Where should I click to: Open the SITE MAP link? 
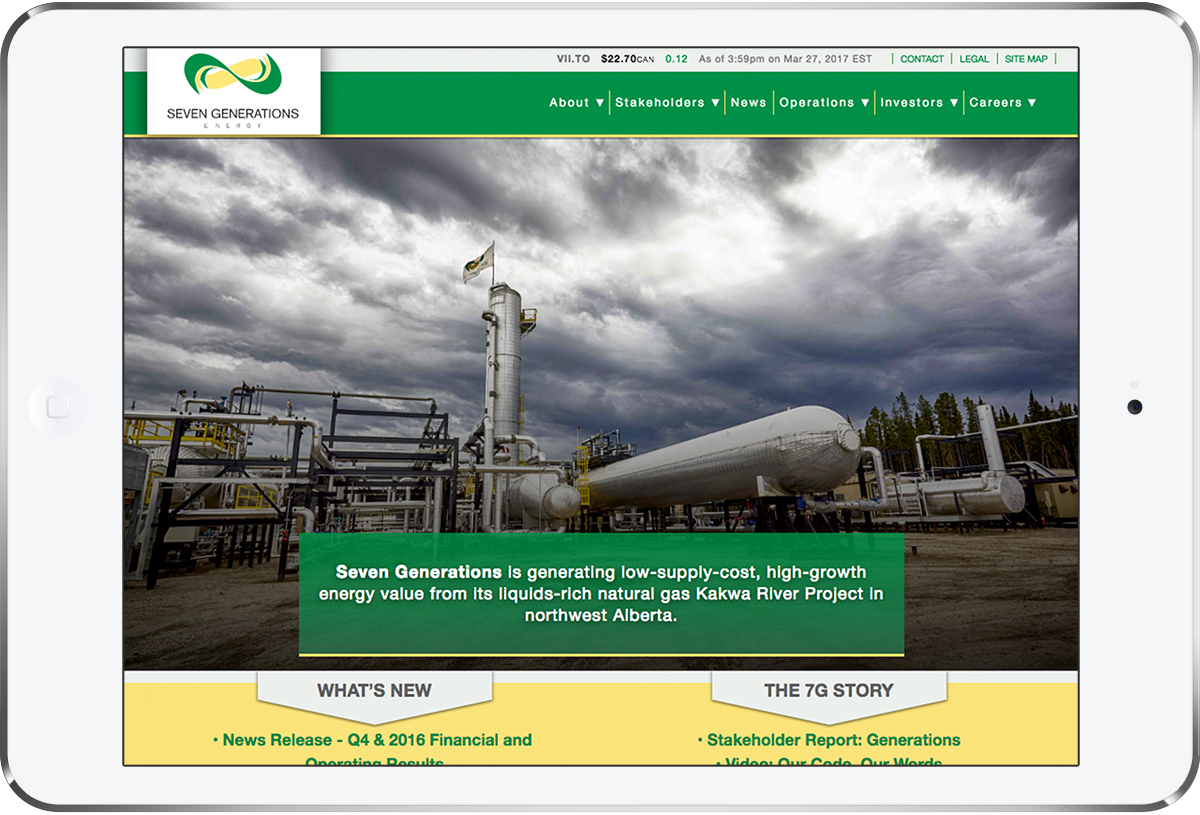click(1026, 59)
